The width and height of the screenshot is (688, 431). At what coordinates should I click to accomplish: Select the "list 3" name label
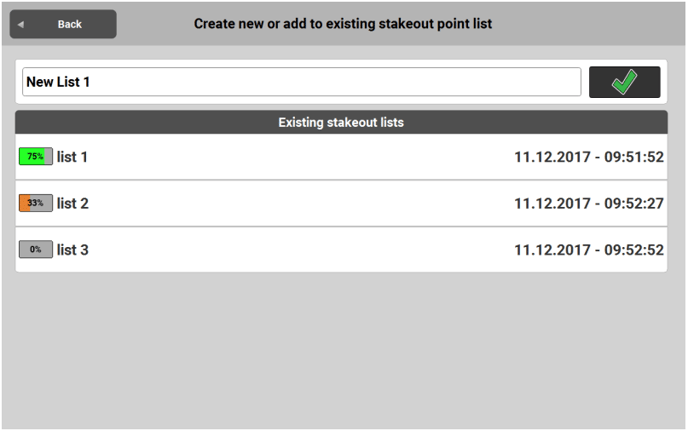73,249
